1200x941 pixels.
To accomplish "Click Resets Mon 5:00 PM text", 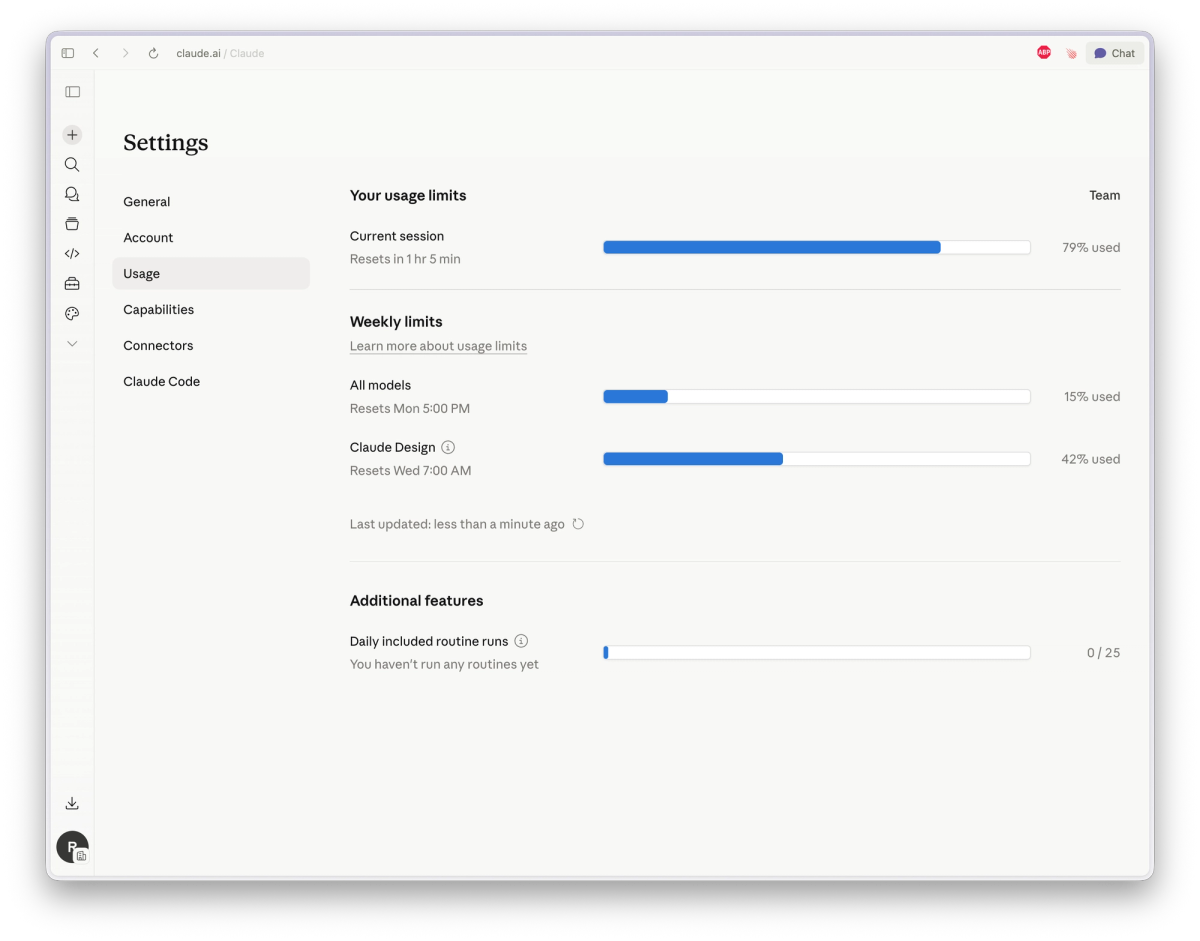I will click(410, 409).
